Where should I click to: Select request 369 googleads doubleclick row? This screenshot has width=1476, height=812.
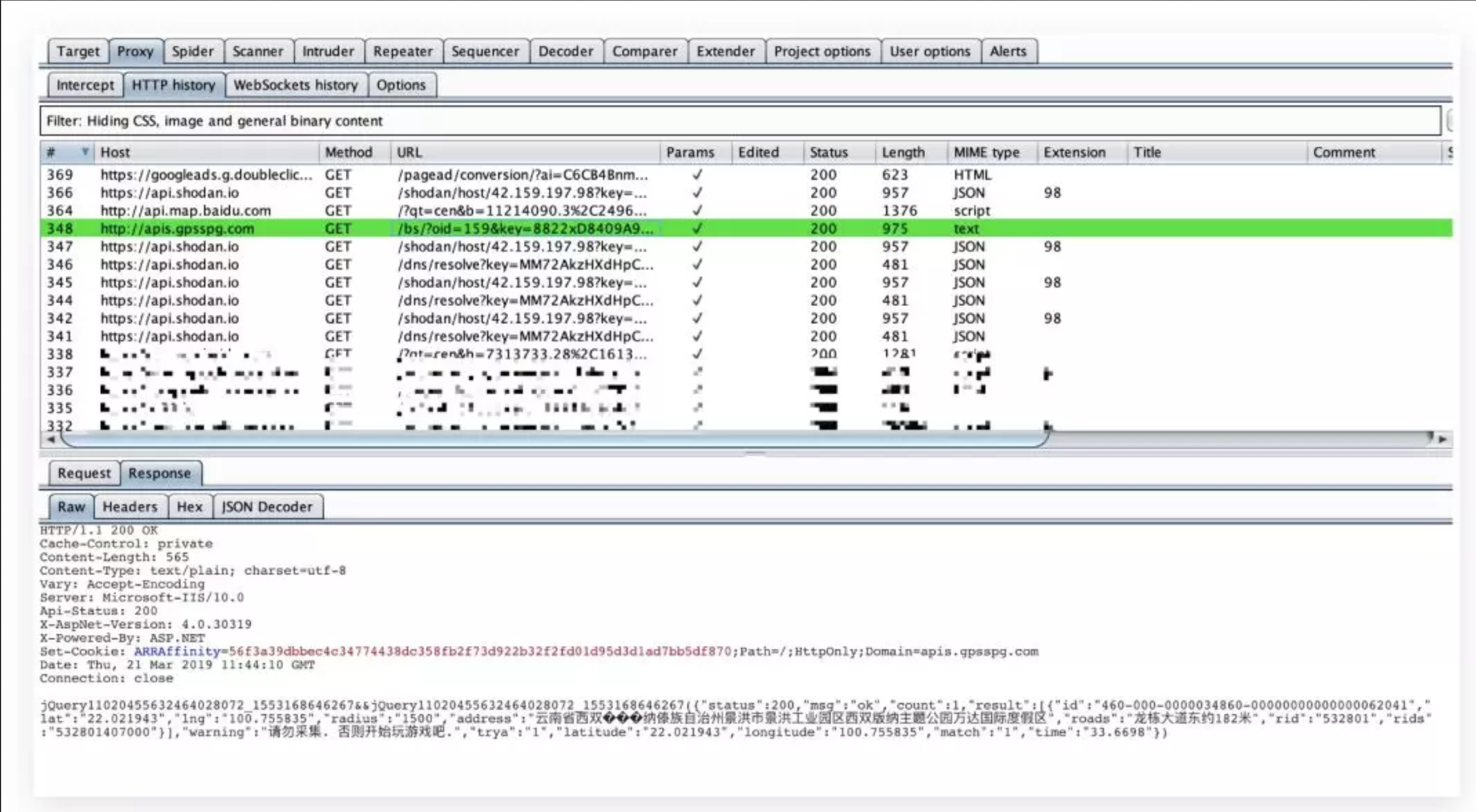click(x=746, y=174)
